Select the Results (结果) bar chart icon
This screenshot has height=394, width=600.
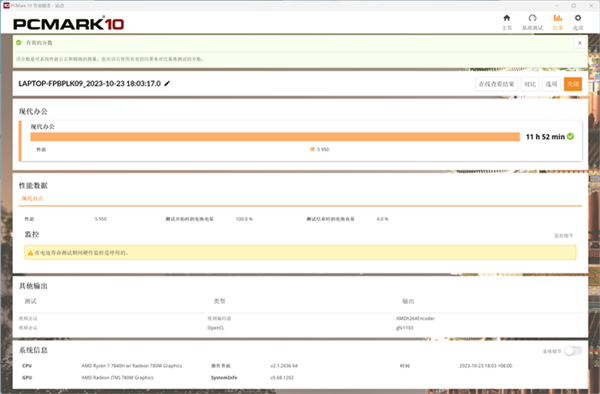click(558, 22)
